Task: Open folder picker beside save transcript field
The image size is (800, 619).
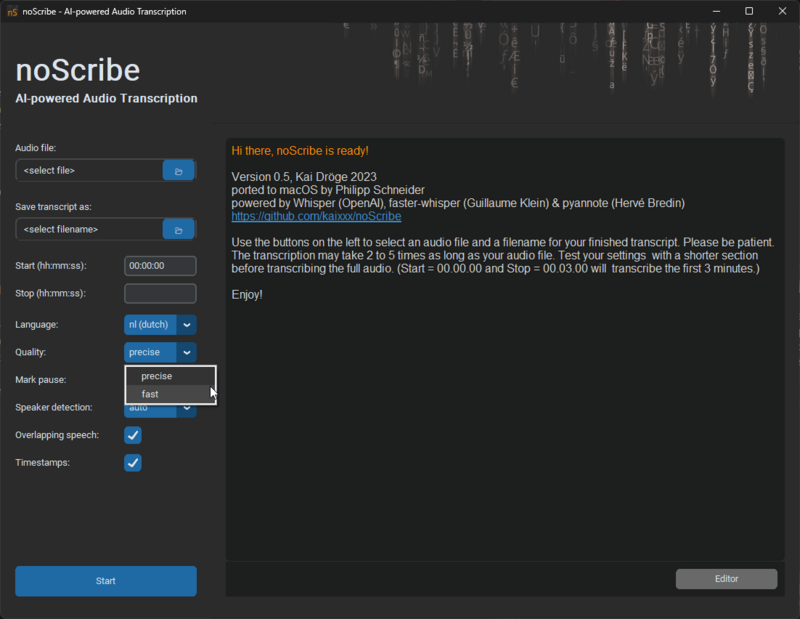Action: pyautogui.click(x=178, y=229)
